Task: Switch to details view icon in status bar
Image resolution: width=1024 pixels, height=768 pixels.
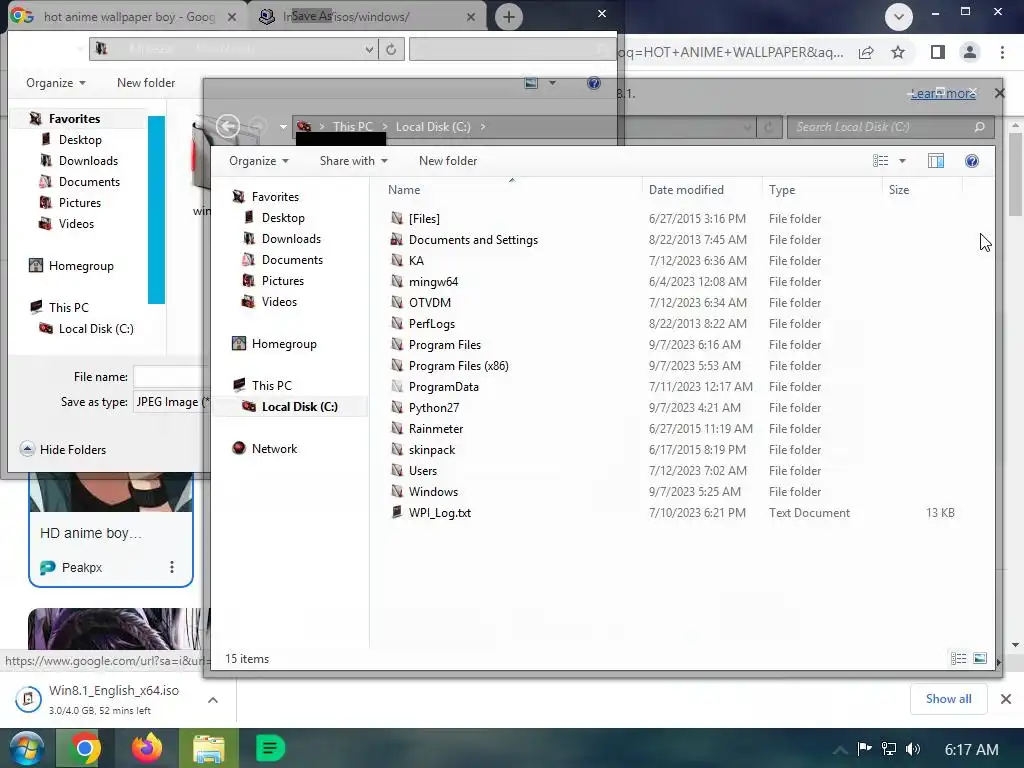Action: pyautogui.click(x=958, y=658)
